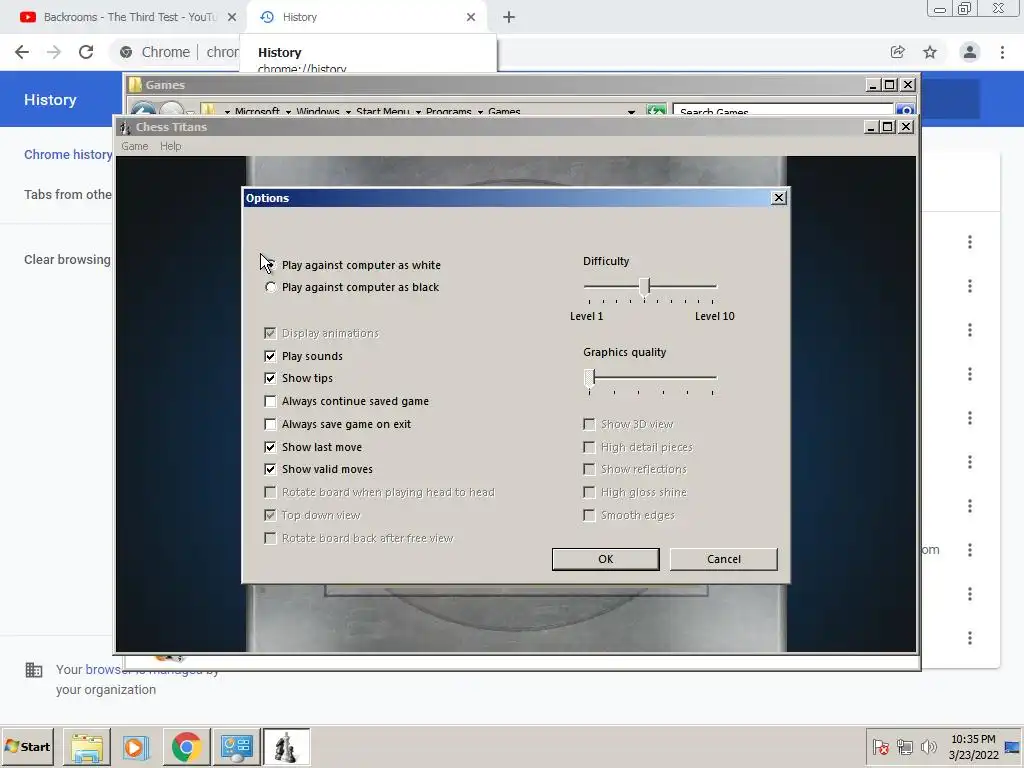
Task: Maximize the Chess Titans window
Action: pyautogui.click(x=888, y=127)
